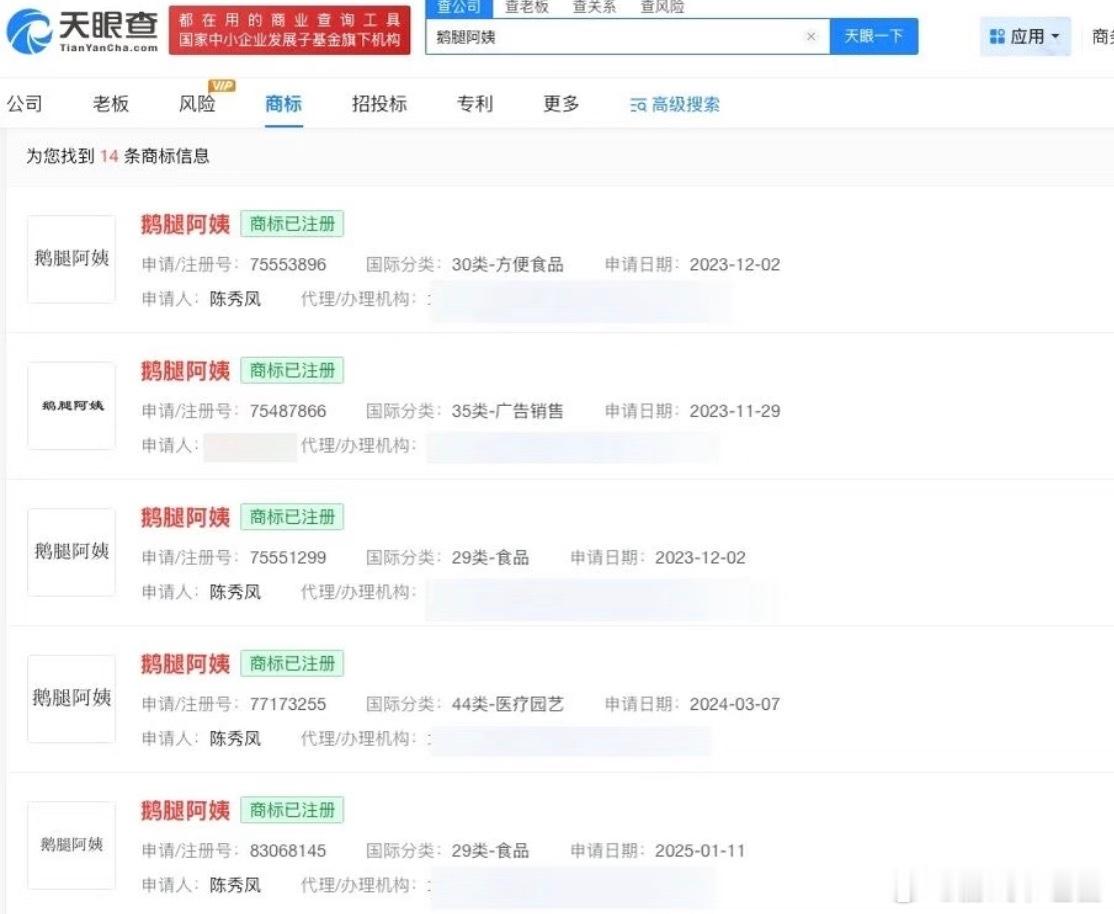Open the 风险 VIP results tab
This screenshot has width=1114, height=914.
(198, 102)
